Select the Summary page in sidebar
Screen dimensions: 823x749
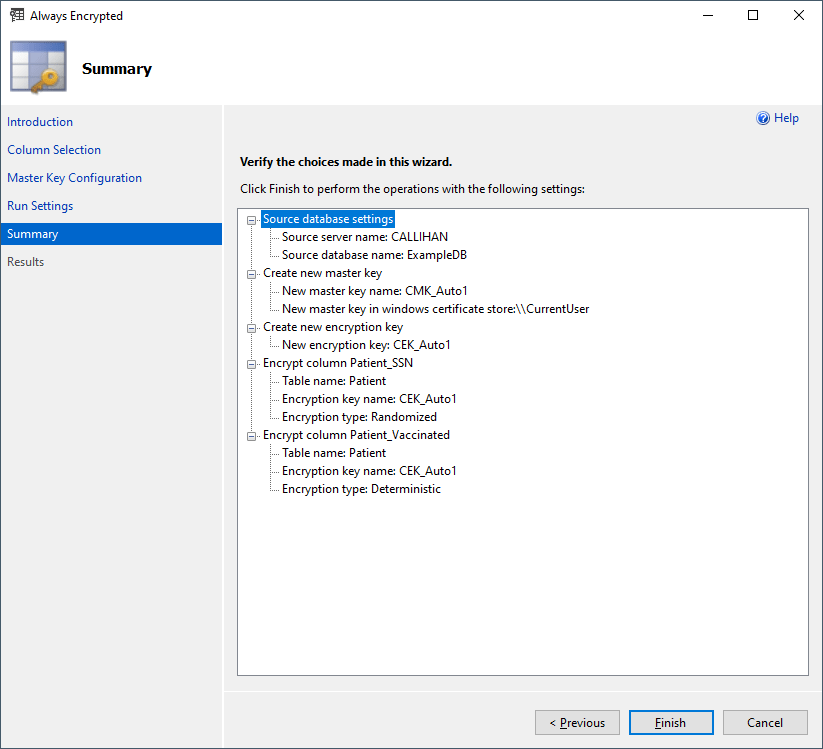(x=33, y=234)
